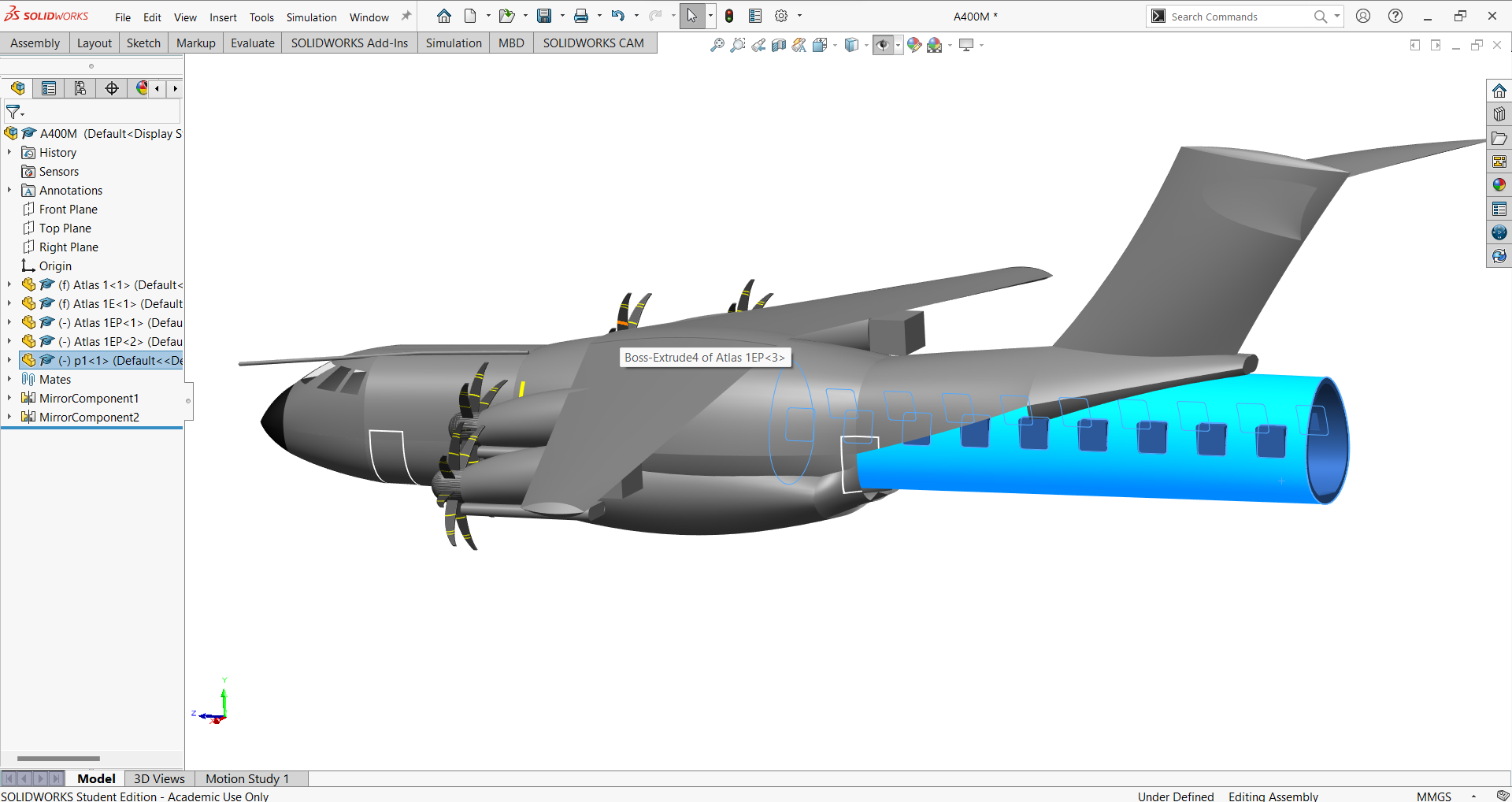
Task: Expand the History folder in tree
Action: pyautogui.click(x=9, y=152)
